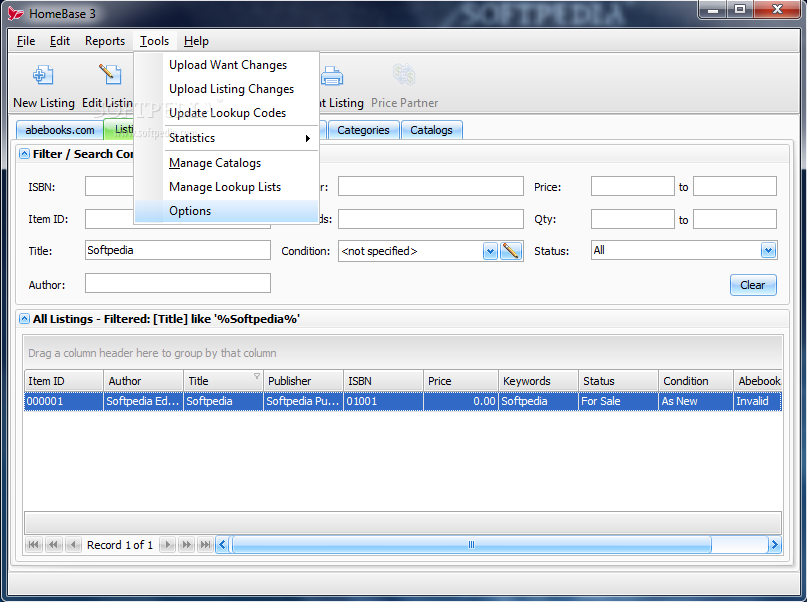The width and height of the screenshot is (807, 602).
Task: Open the File menu
Action: 26,41
